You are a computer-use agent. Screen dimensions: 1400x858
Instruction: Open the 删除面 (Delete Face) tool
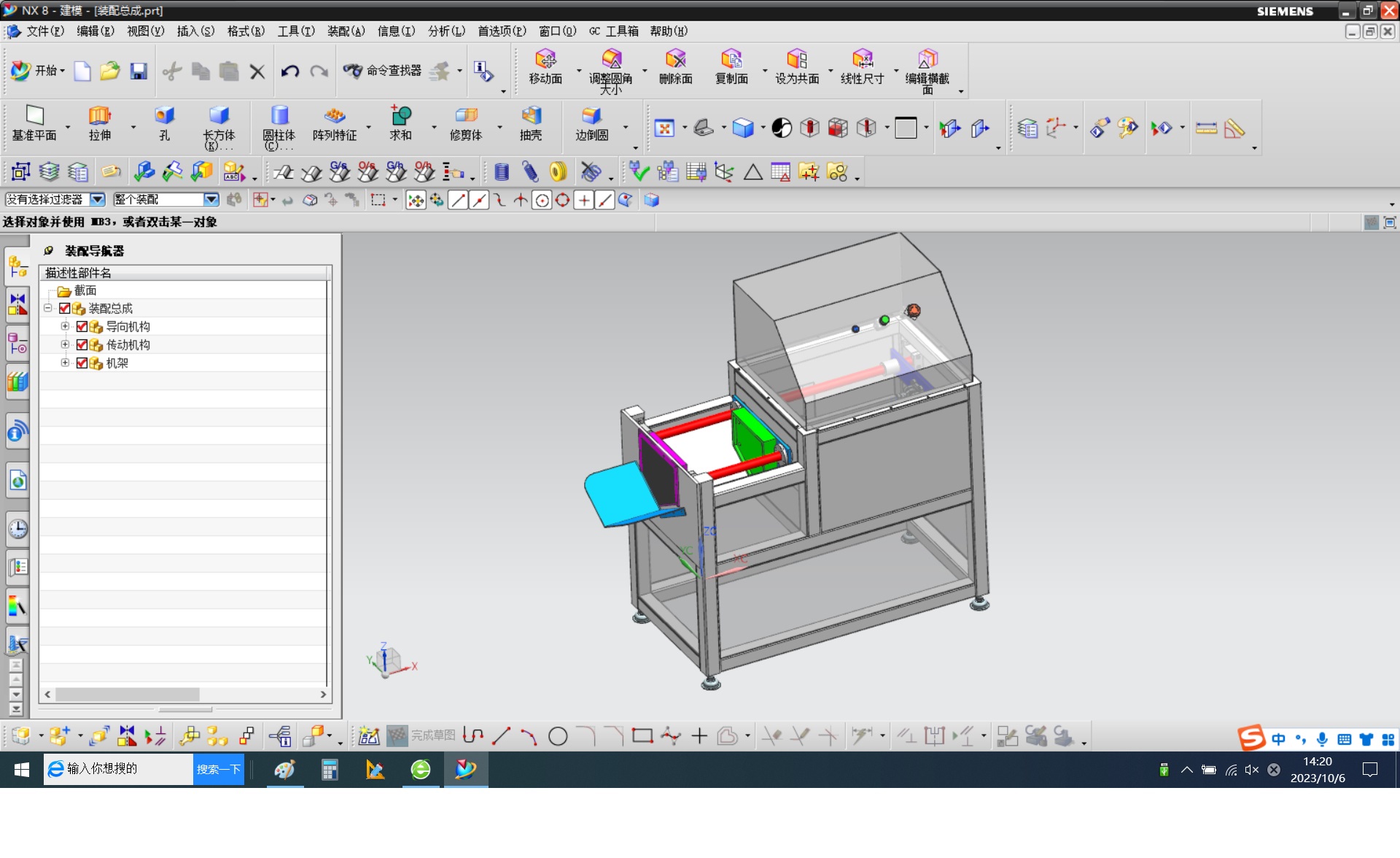click(675, 60)
